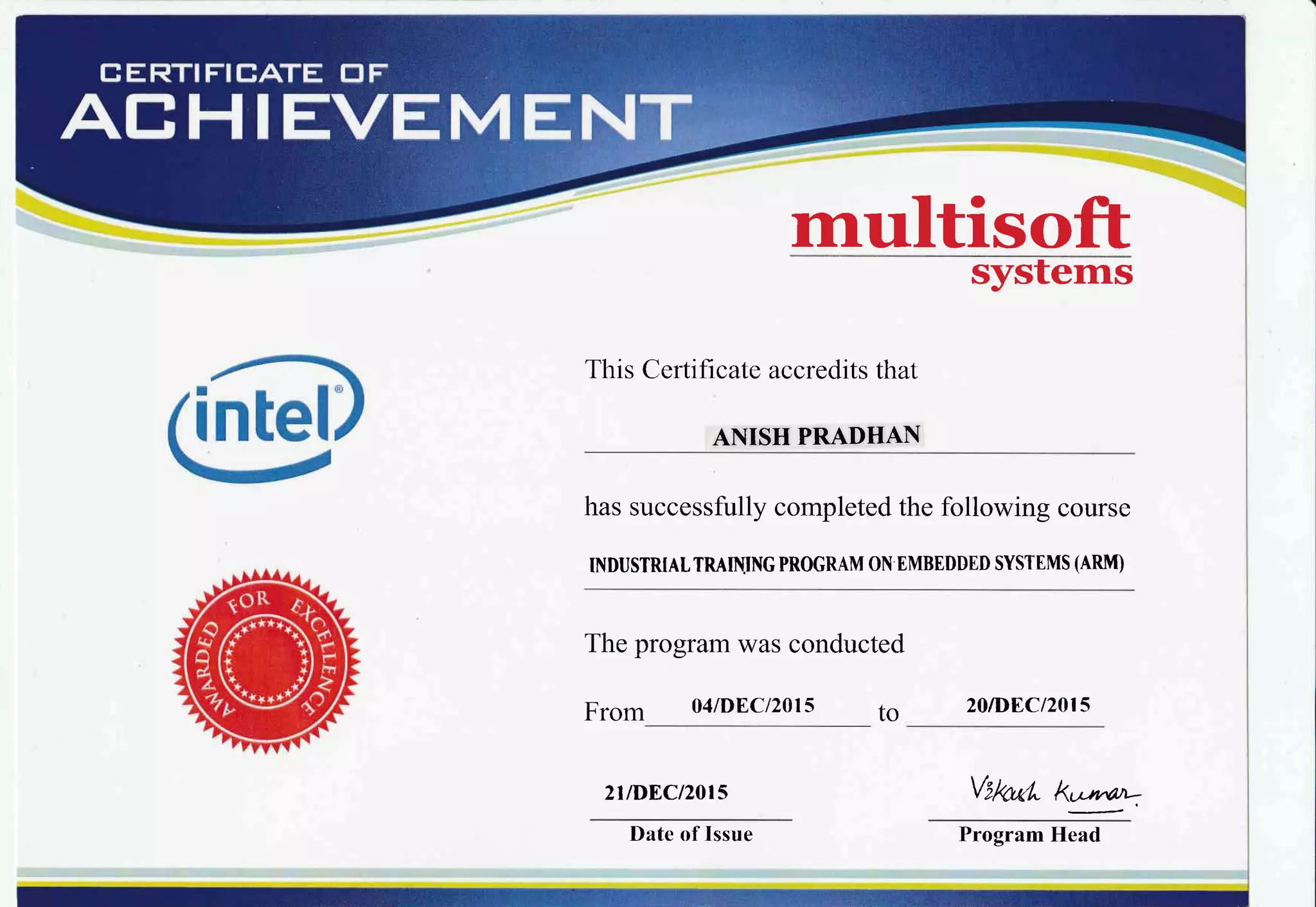Click 'The program was conducted' text
This screenshot has width=1316, height=907.
[744, 643]
